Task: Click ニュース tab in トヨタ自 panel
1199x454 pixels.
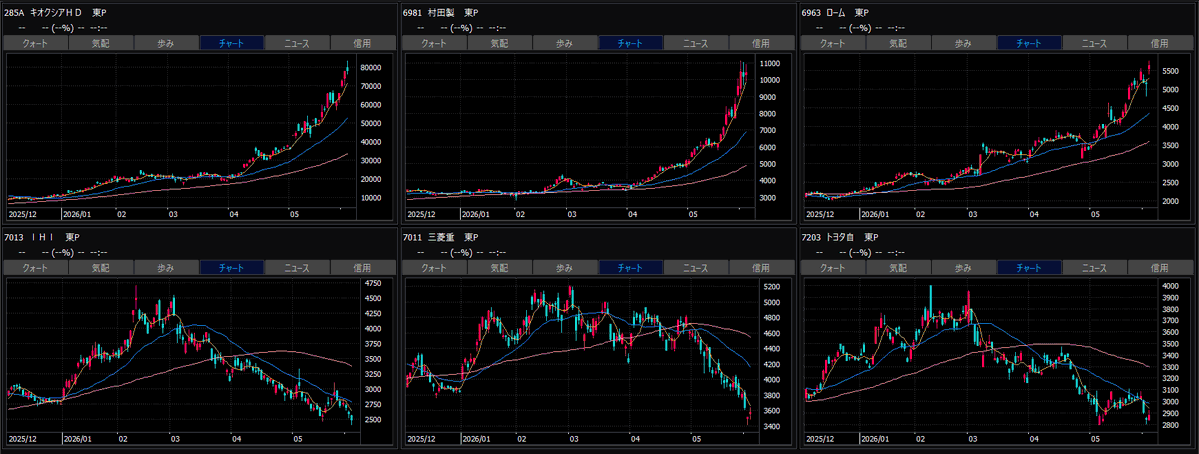Action: coord(1095,268)
